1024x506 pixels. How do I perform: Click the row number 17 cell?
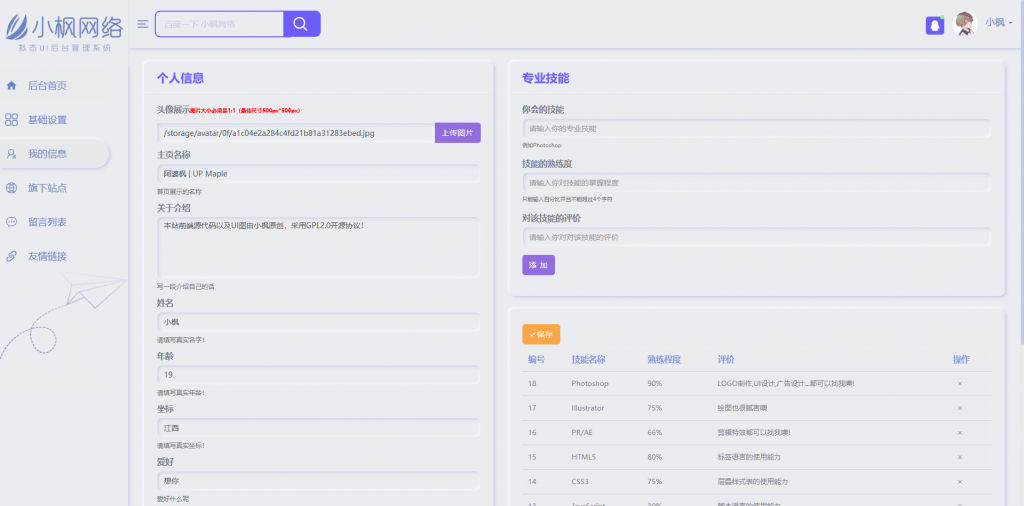click(532, 408)
